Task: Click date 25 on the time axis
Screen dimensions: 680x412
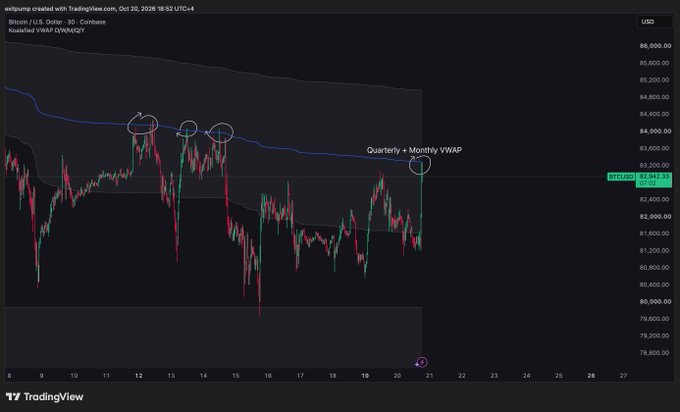Action: pyautogui.click(x=559, y=376)
